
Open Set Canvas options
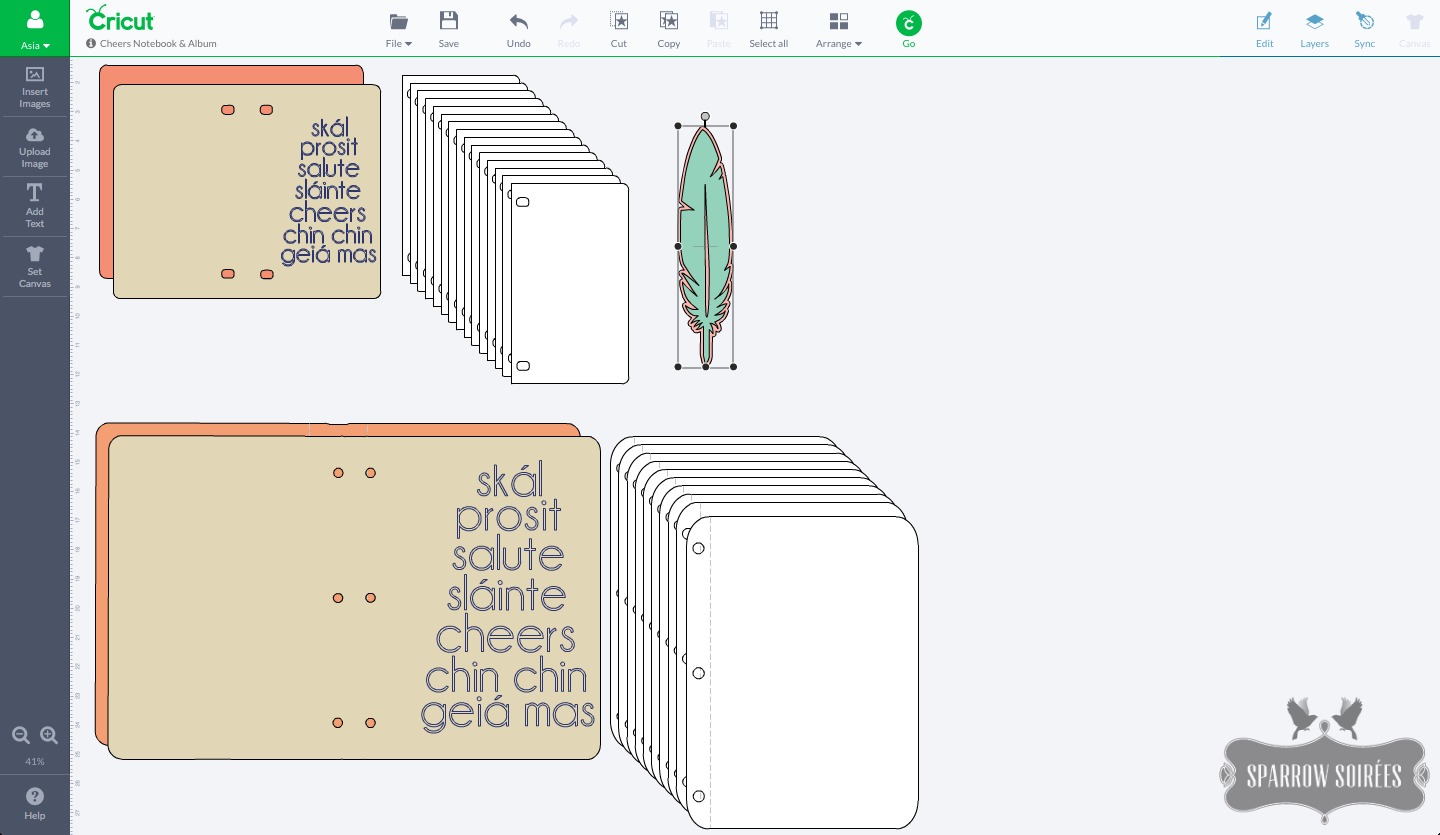pyautogui.click(x=35, y=266)
